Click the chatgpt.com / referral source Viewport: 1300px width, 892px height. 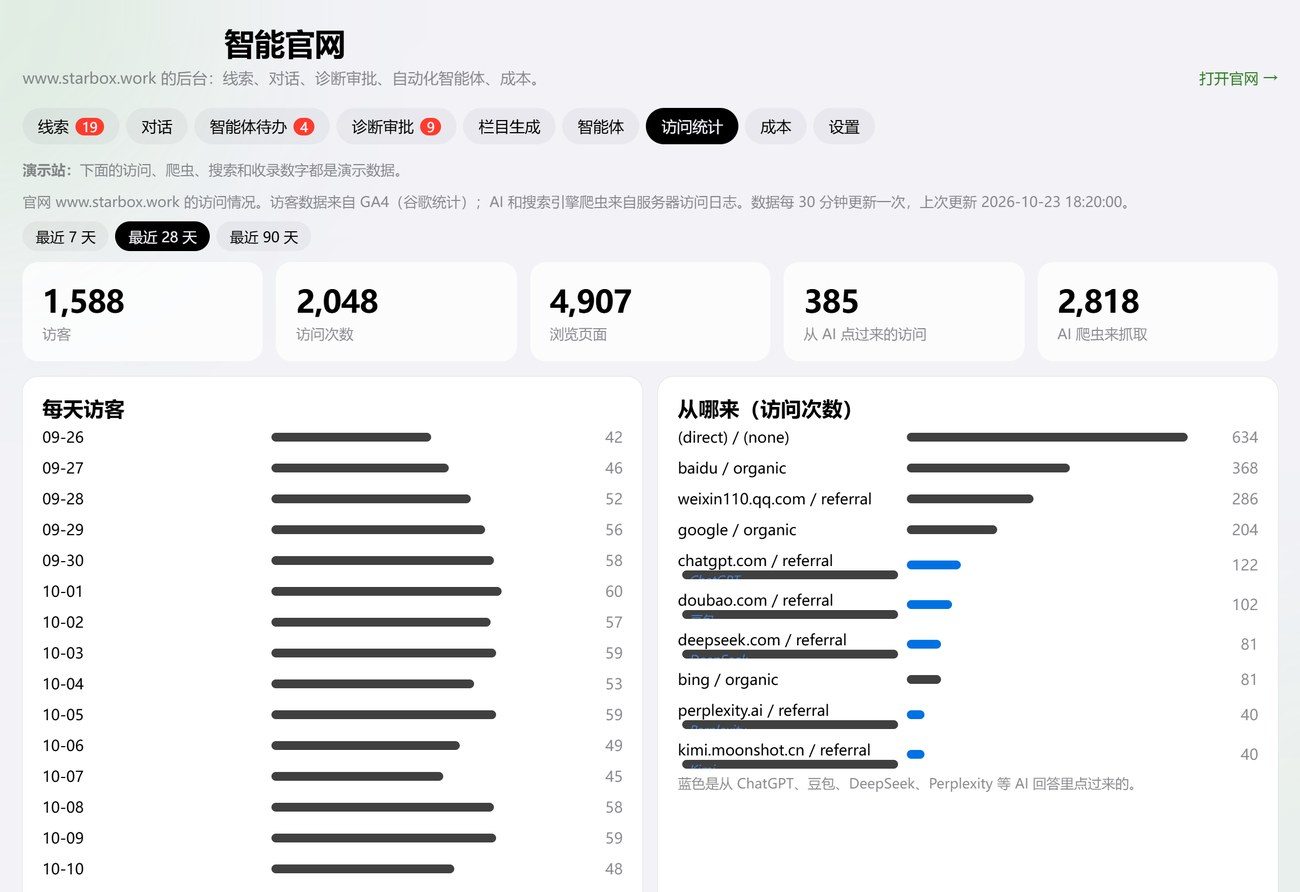(755, 561)
